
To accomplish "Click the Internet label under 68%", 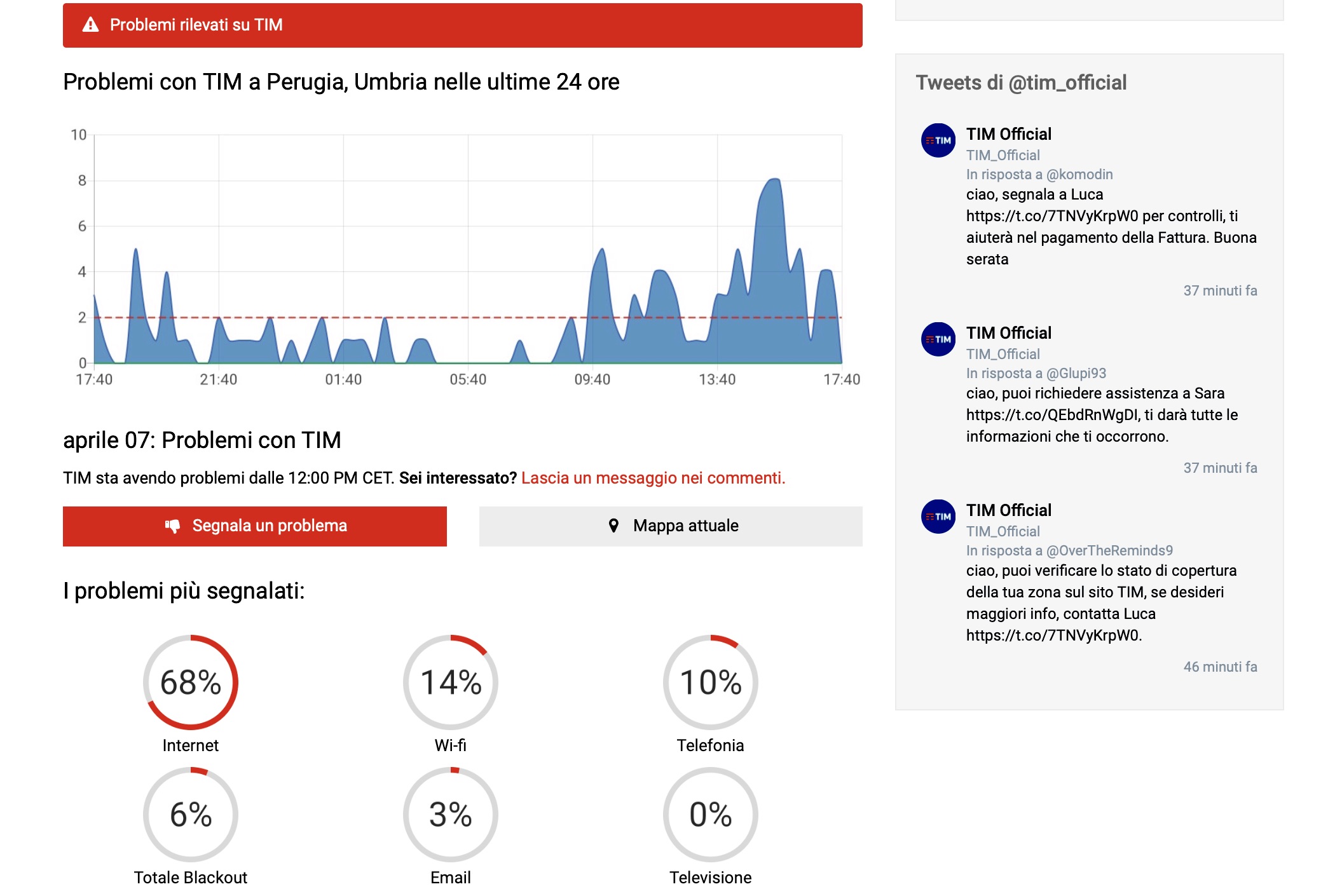I will pyautogui.click(x=190, y=745).
